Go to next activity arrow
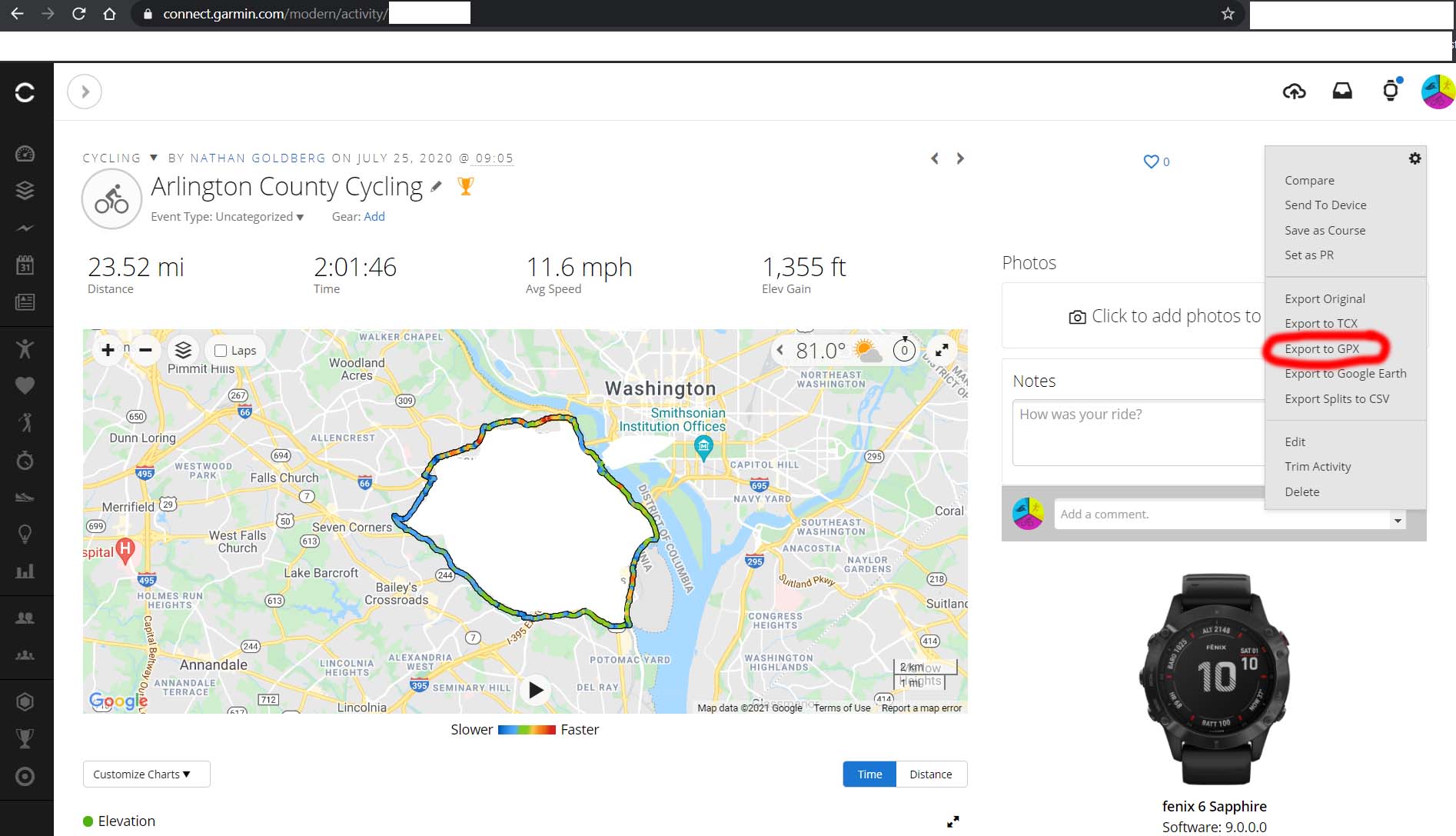1456x836 pixels. click(960, 158)
